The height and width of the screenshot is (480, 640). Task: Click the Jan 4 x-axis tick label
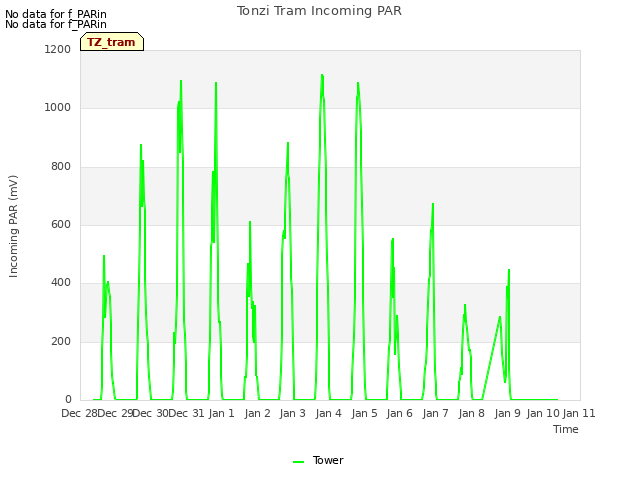pyautogui.click(x=329, y=413)
